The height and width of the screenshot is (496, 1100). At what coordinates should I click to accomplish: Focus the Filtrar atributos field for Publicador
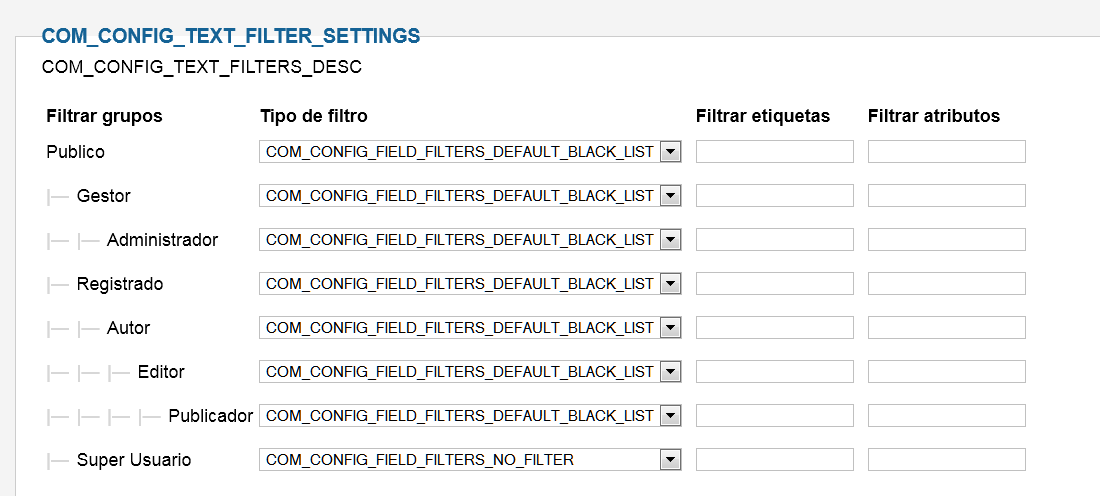tap(946, 416)
